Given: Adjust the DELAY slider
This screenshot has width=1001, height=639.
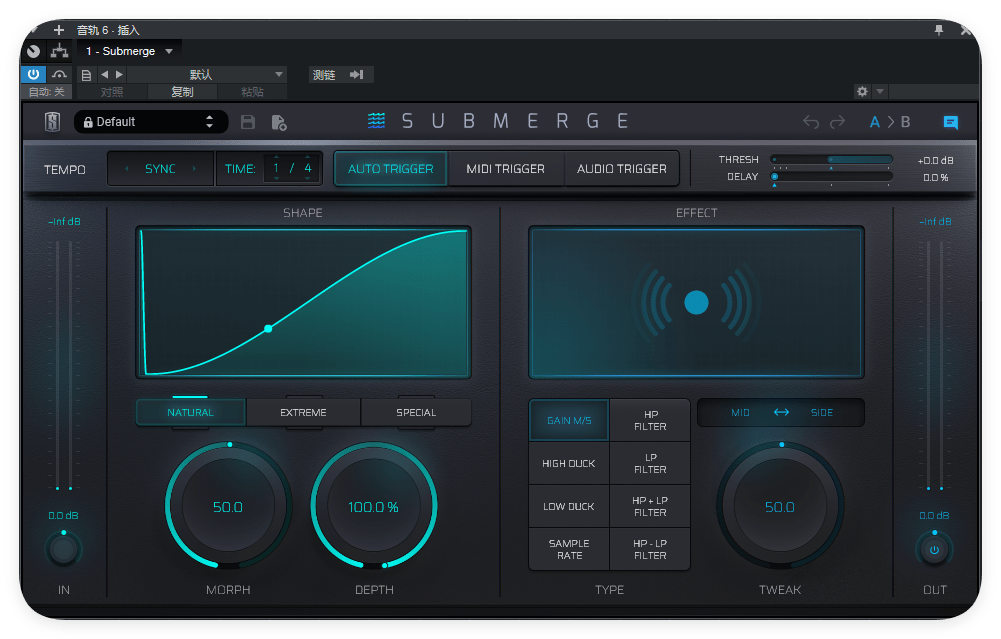Looking at the screenshot, I should coord(831,177).
